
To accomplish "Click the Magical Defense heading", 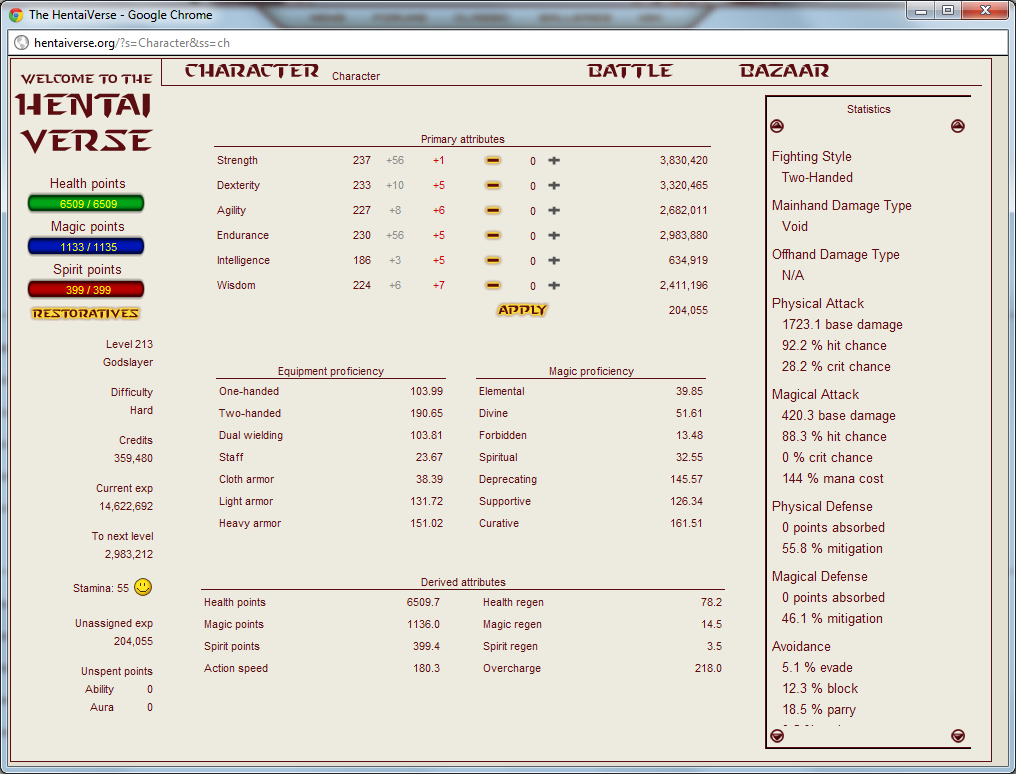I will 819,576.
